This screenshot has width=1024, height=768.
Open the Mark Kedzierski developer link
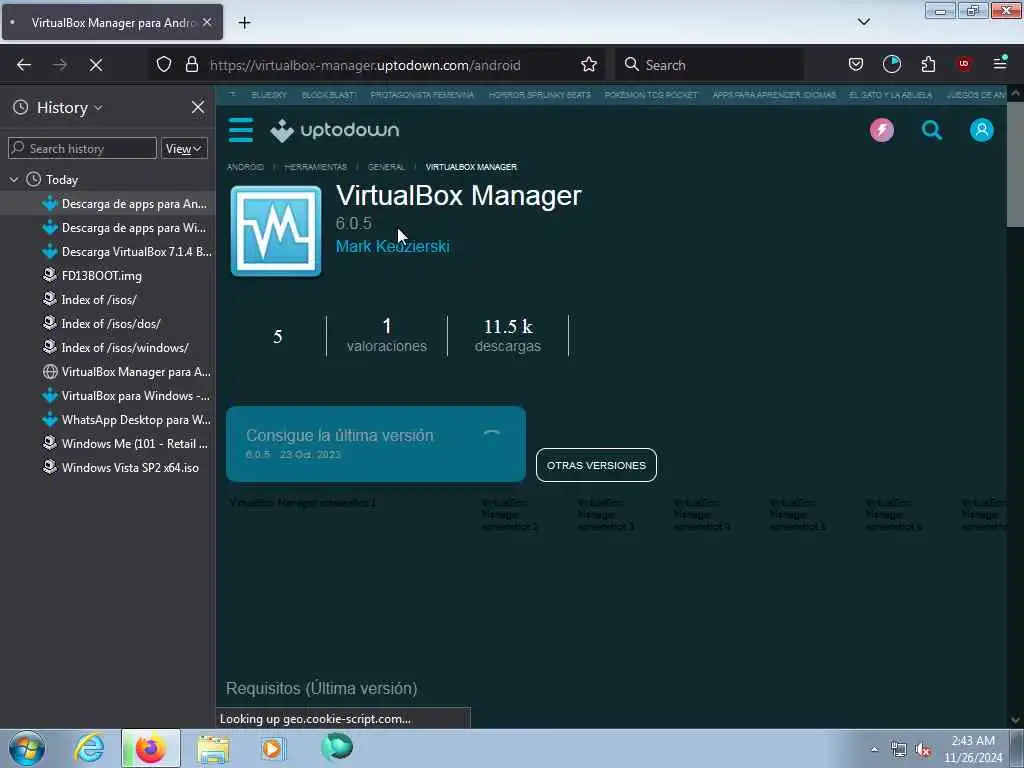(392, 246)
